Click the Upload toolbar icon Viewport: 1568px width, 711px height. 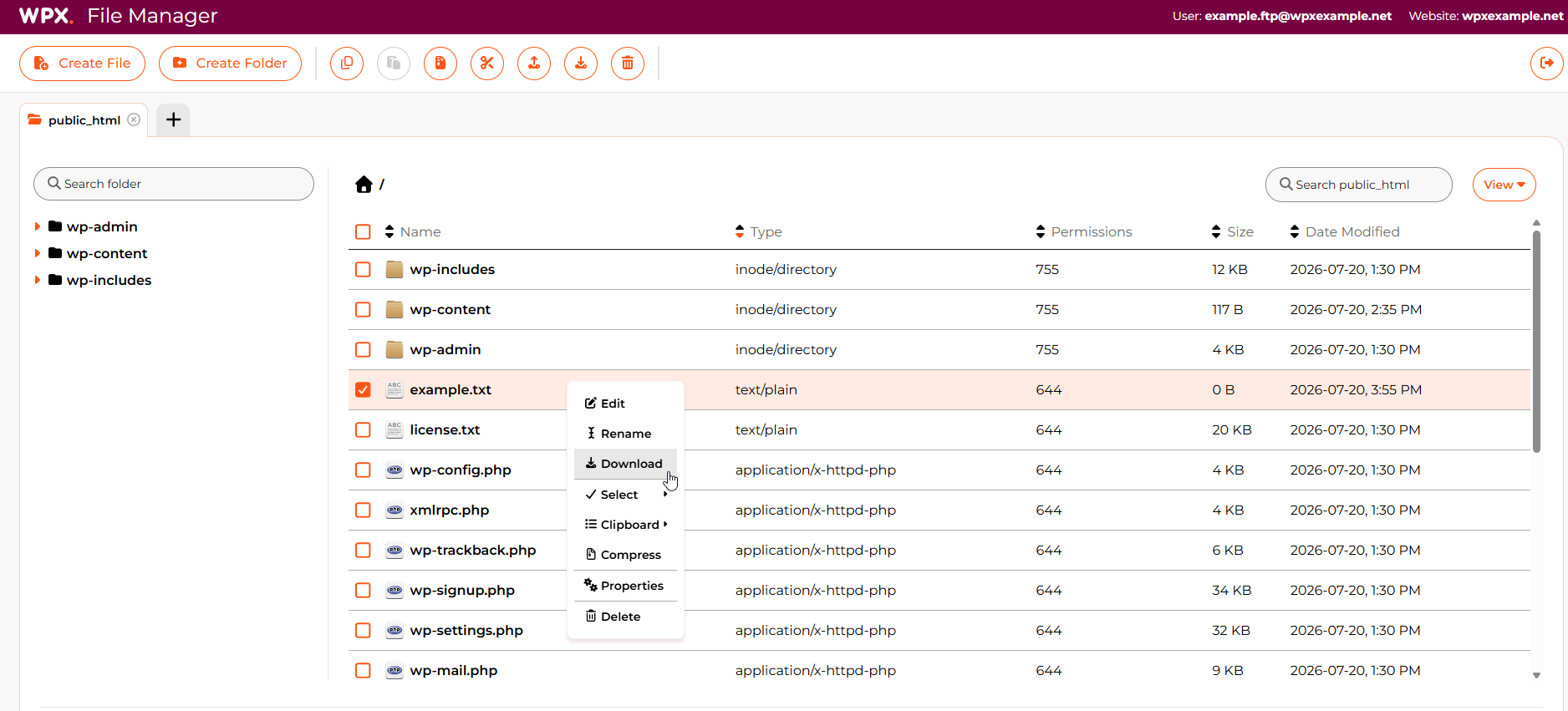click(x=534, y=63)
